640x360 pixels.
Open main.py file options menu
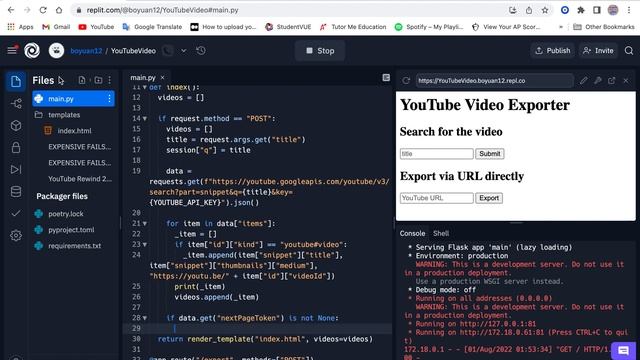(x=109, y=99)
